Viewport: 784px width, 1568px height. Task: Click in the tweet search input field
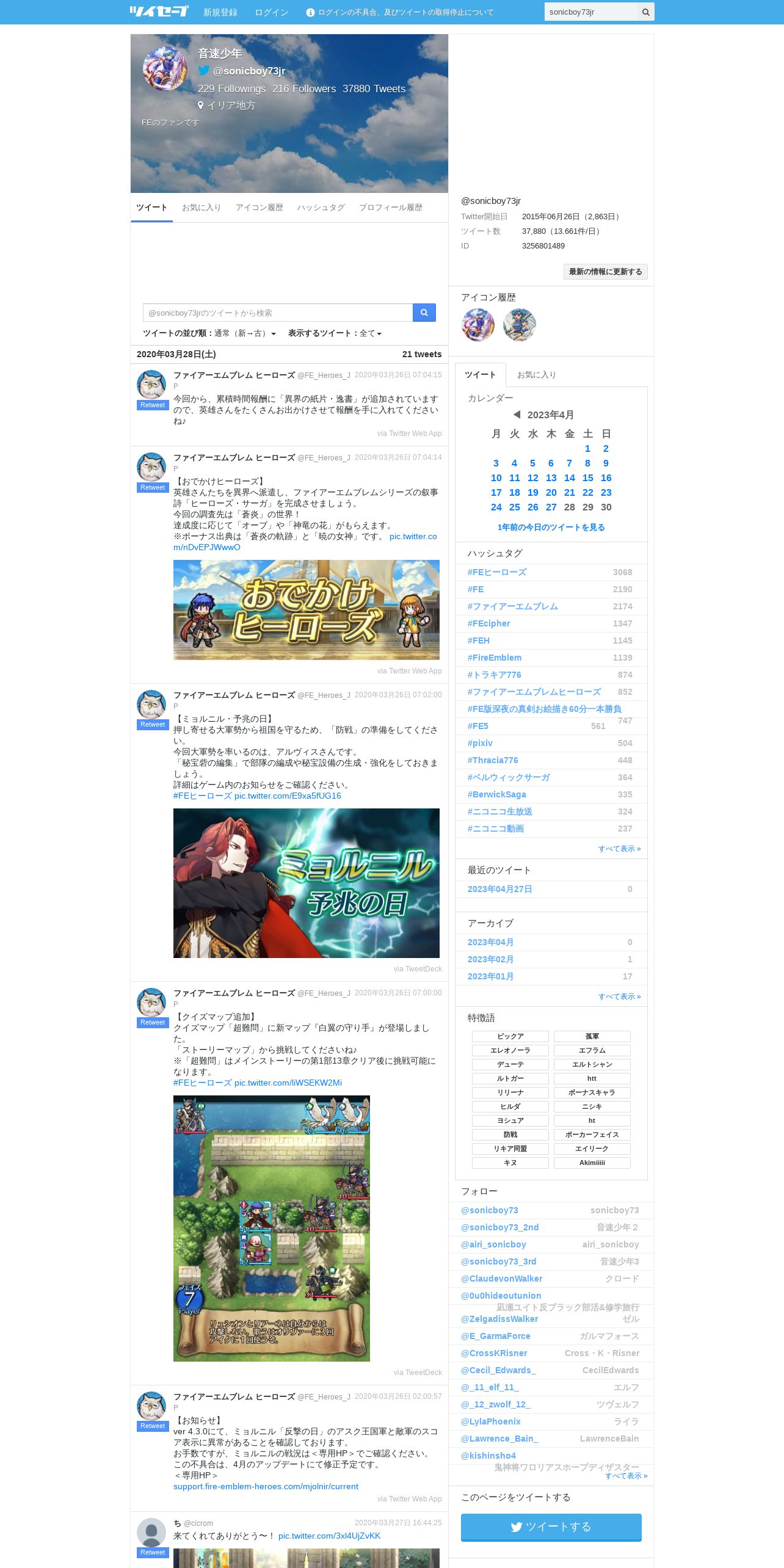point(278,313)
